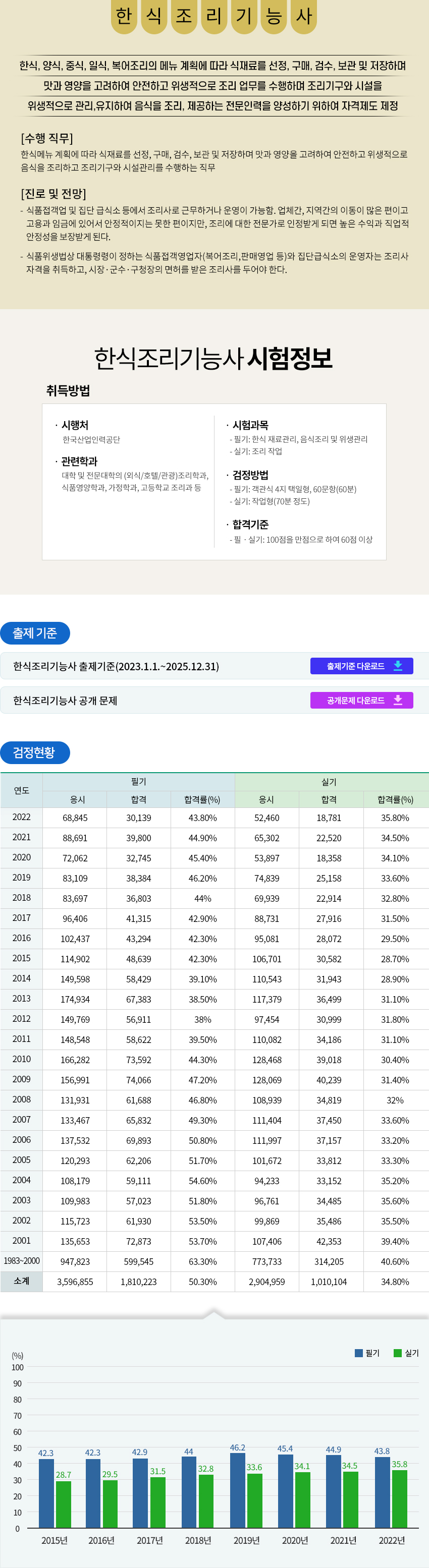
Task: Click the 35.8 green bar for 2022년
Action: click(x=400, y=1498)
